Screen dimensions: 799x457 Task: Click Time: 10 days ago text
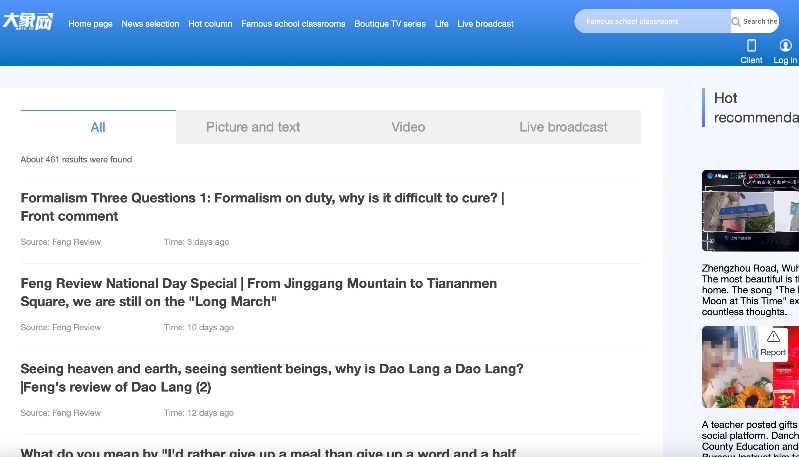click(x=199, y=328)
